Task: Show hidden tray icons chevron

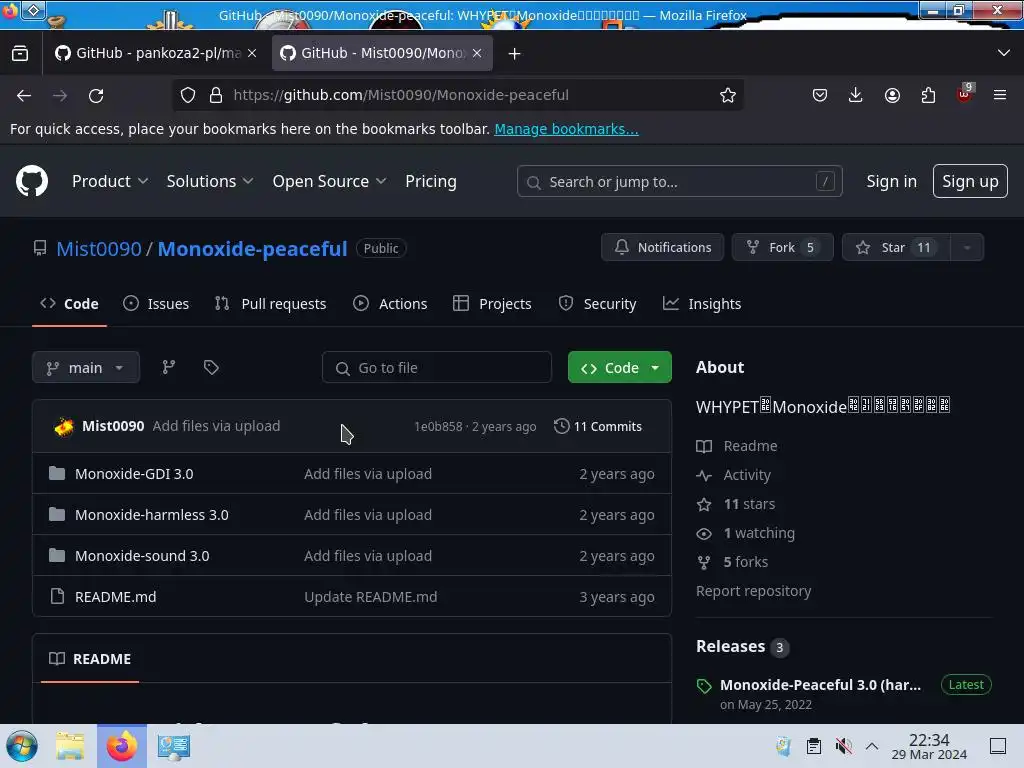Action: coord(872,746)
